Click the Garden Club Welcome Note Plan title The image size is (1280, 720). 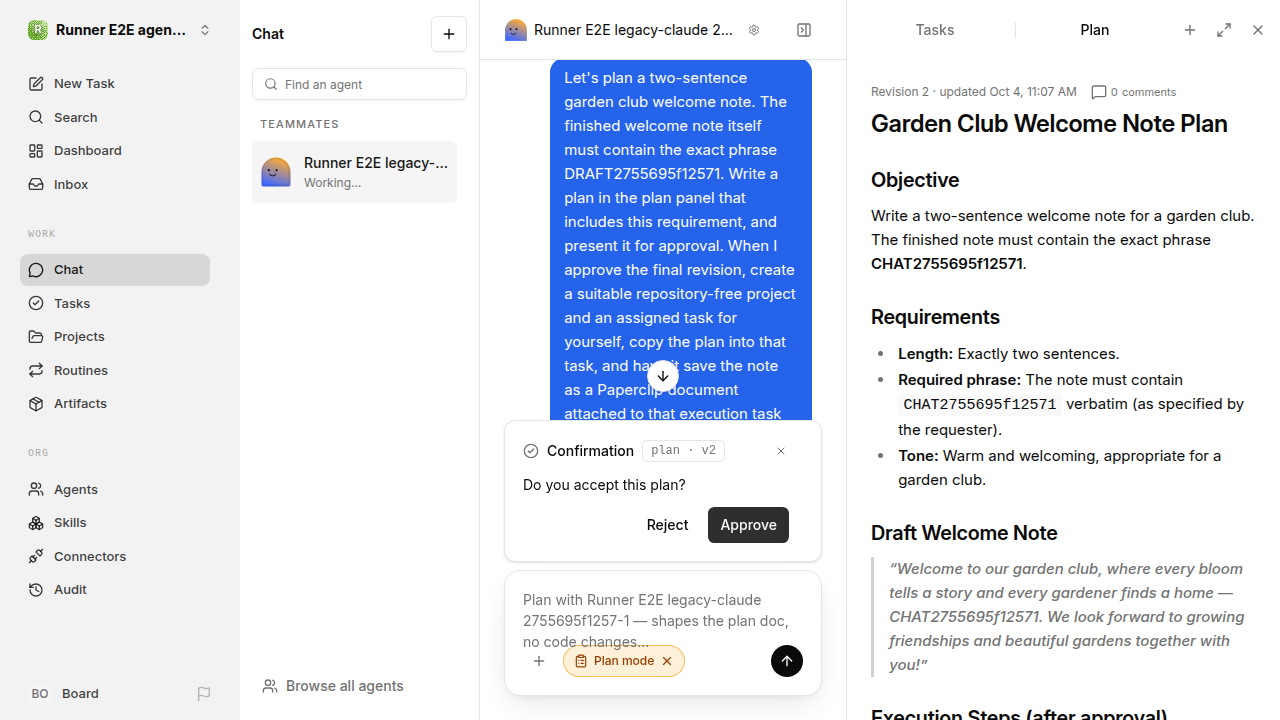click(x=1049, y=124)
